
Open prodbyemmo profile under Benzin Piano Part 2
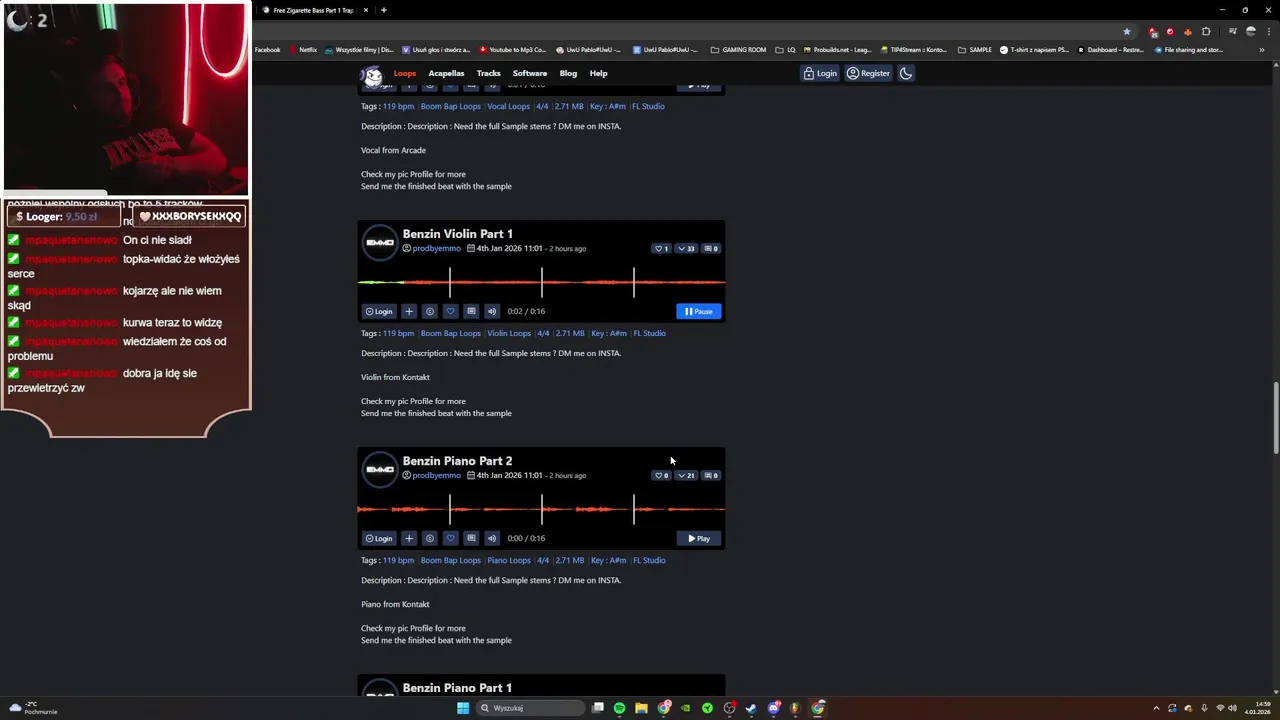pyautogui.click(x=436, y=475)
